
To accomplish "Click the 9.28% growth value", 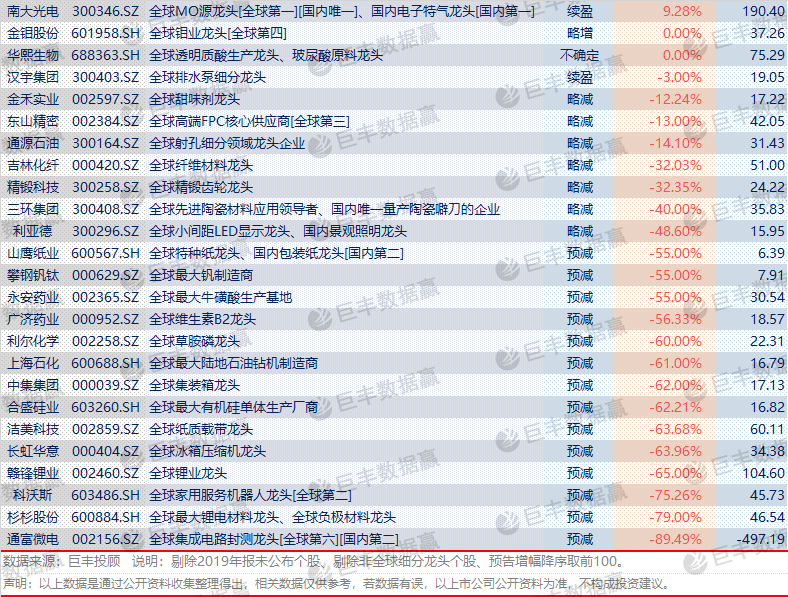I will [682, 11].
